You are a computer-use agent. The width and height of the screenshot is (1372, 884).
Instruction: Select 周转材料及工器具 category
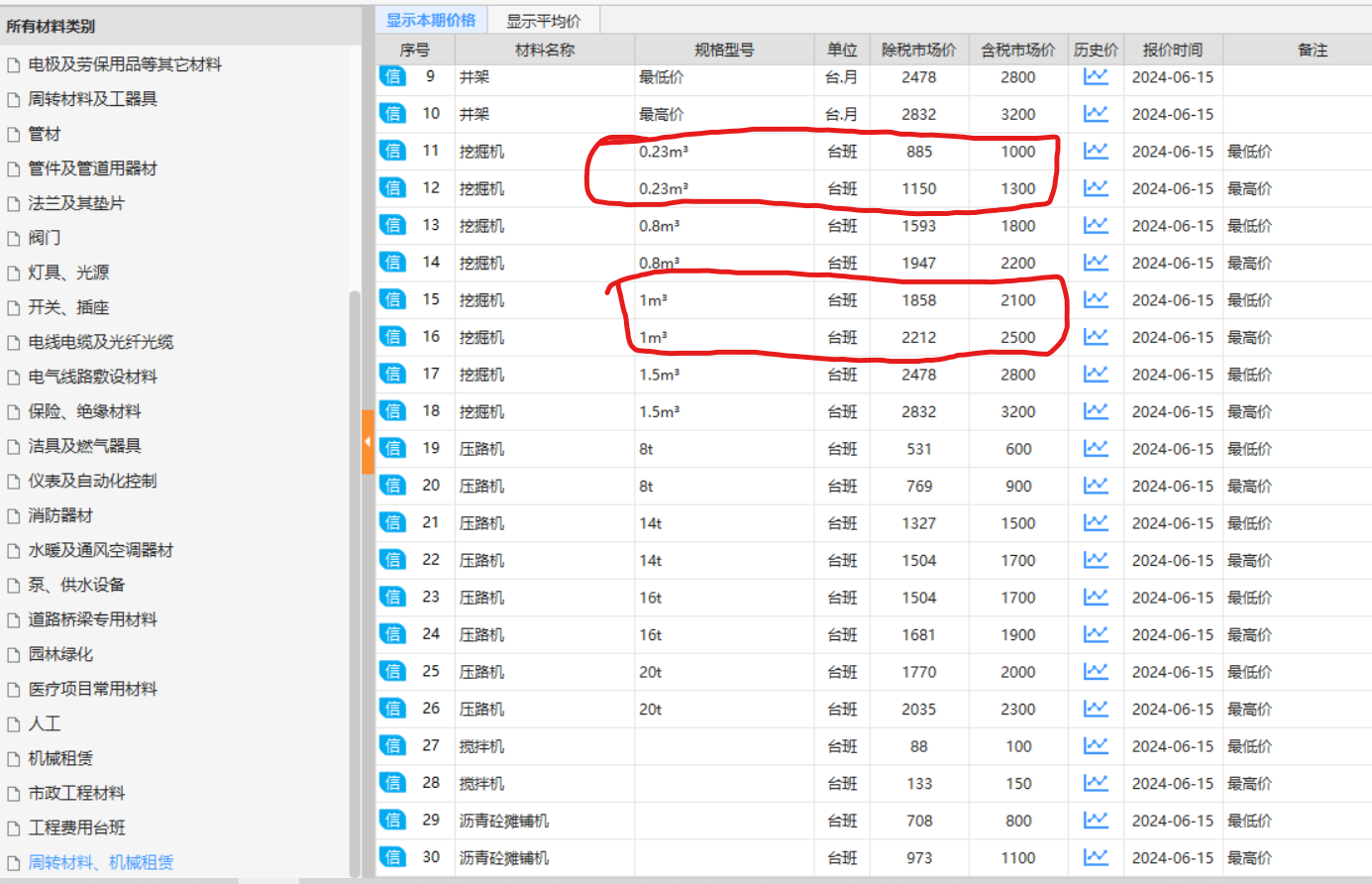(x=92, y=99)
